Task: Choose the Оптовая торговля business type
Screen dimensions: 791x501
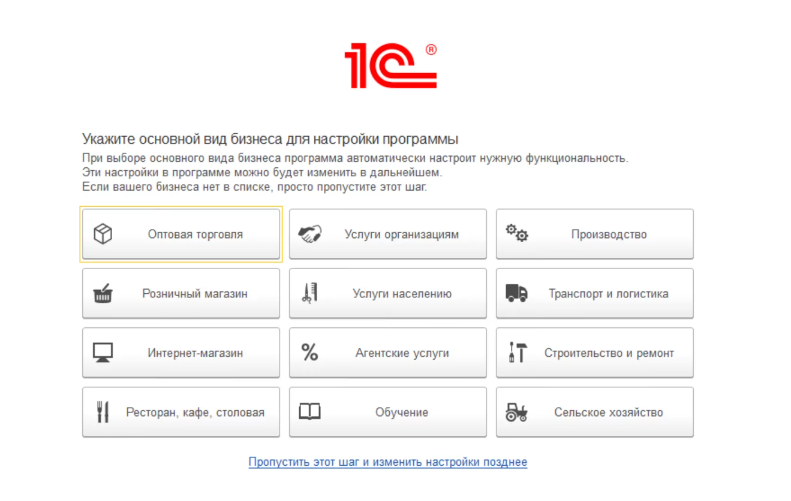Action: tap(181, 234)
